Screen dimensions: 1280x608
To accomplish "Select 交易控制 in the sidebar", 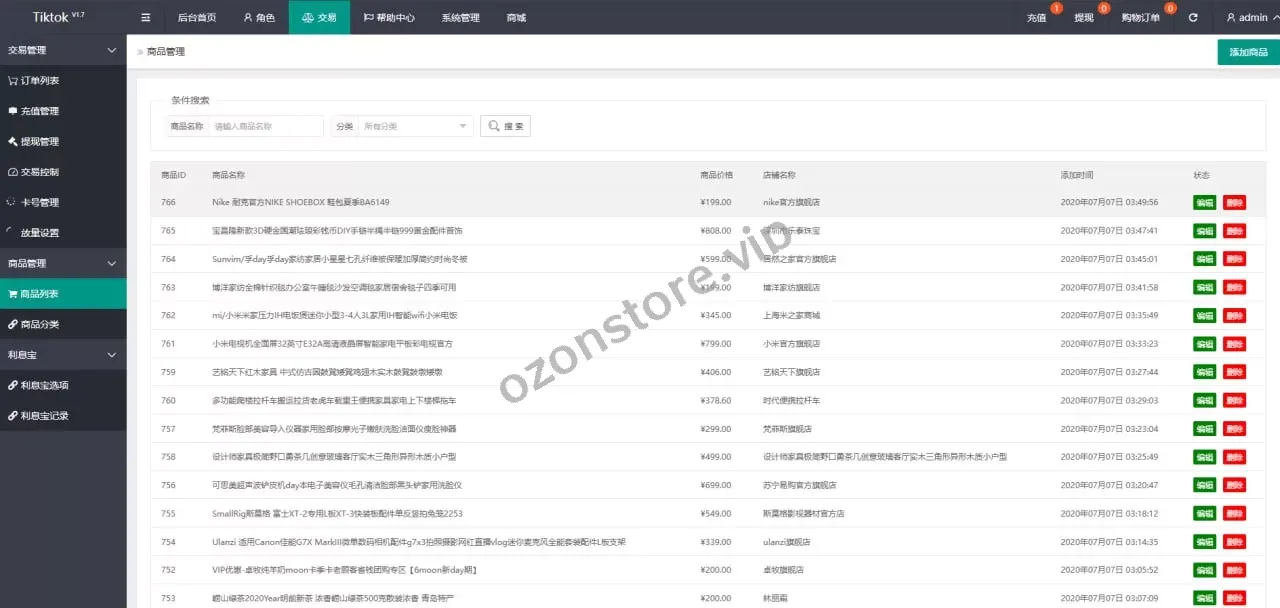I will [40, 172].
